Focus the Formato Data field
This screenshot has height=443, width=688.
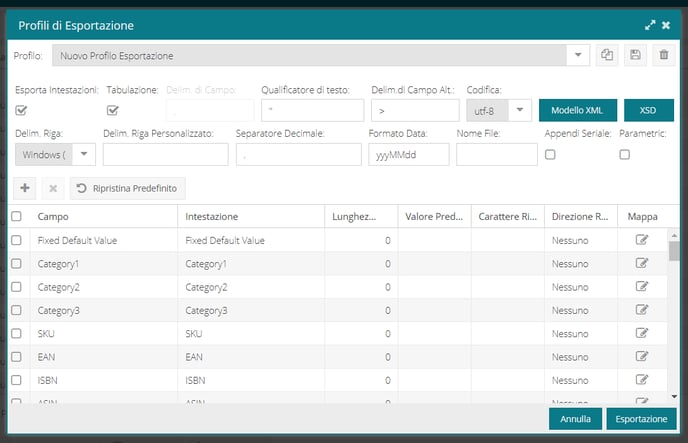(408, 154)
